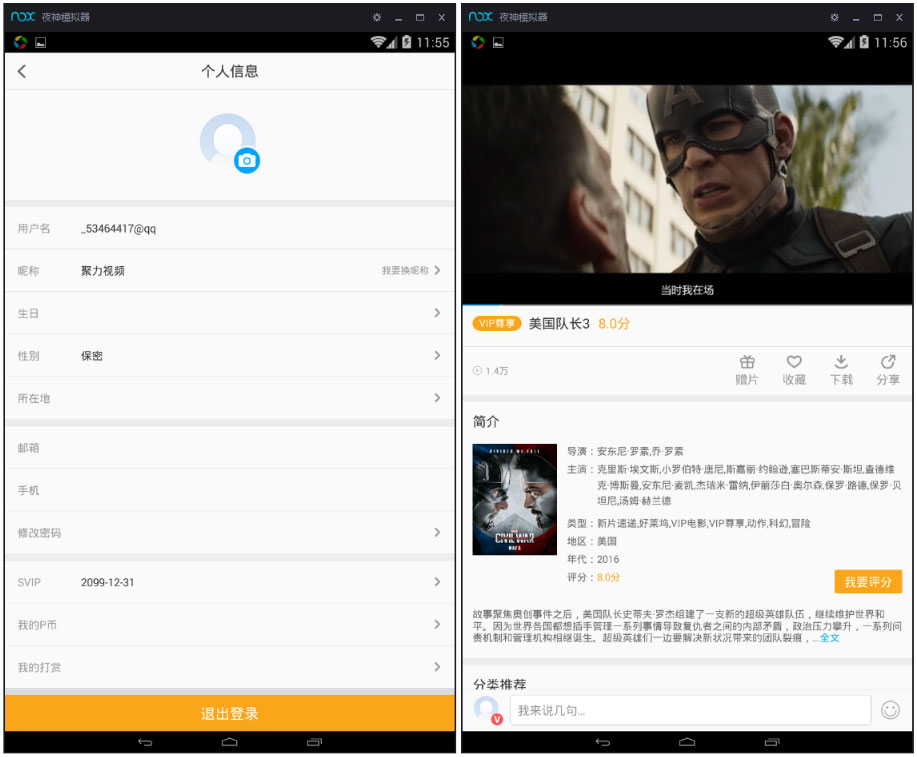Tap the play count icon next to 1.4万
Image resolution: width=917 pixels, height=757 pixels.
tap(477, 370)
